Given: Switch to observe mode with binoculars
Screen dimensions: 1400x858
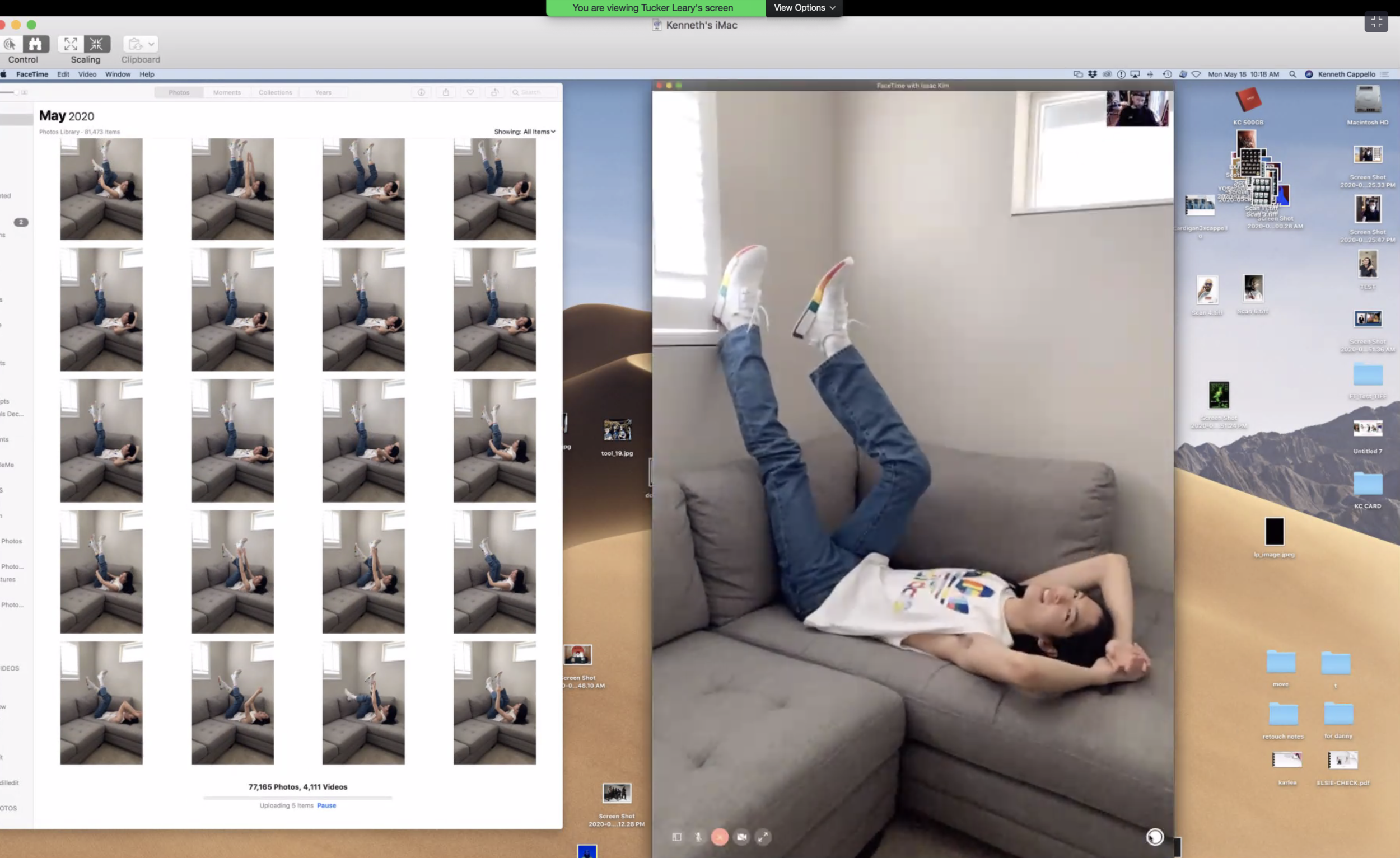Looking at the screenshot, I should point(36,44).
